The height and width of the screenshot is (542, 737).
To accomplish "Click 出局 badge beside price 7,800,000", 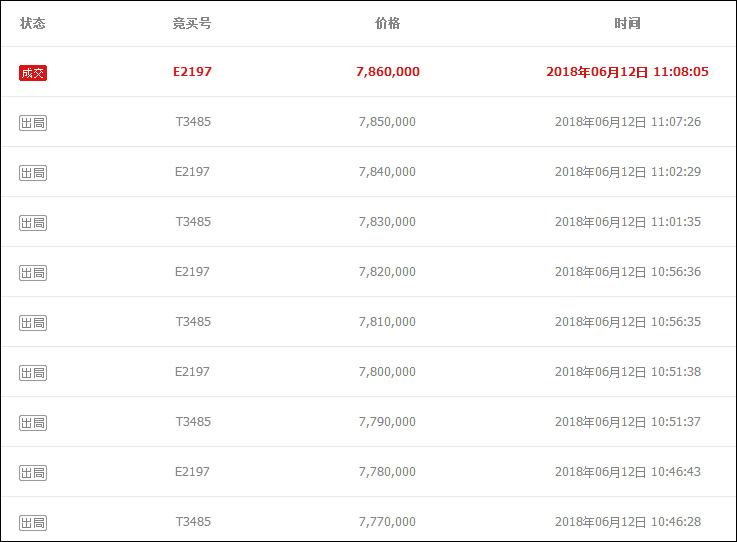I will 33,372.
